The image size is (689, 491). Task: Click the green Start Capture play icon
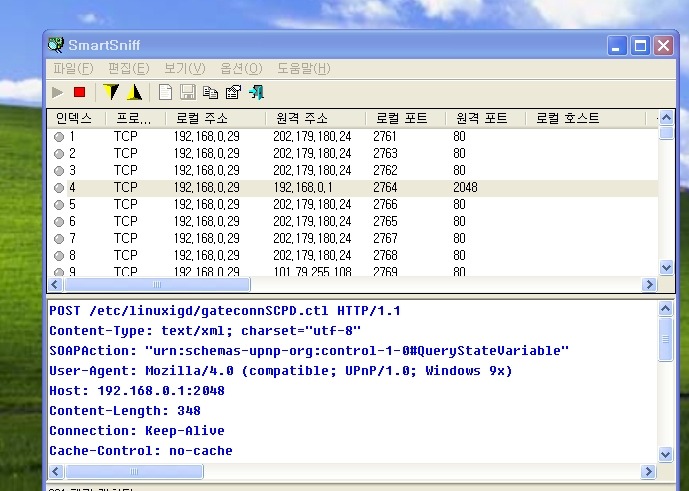click(x=58, y=92)
